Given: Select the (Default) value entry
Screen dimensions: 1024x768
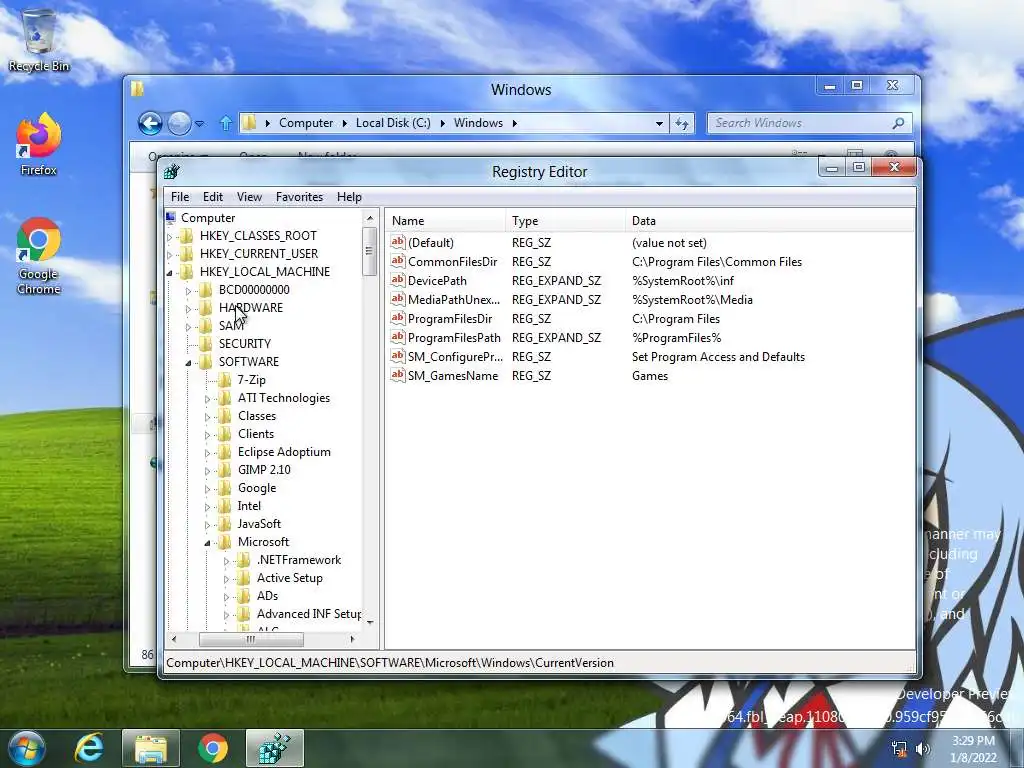Looking at the screenshot, I should coord(430,242).
